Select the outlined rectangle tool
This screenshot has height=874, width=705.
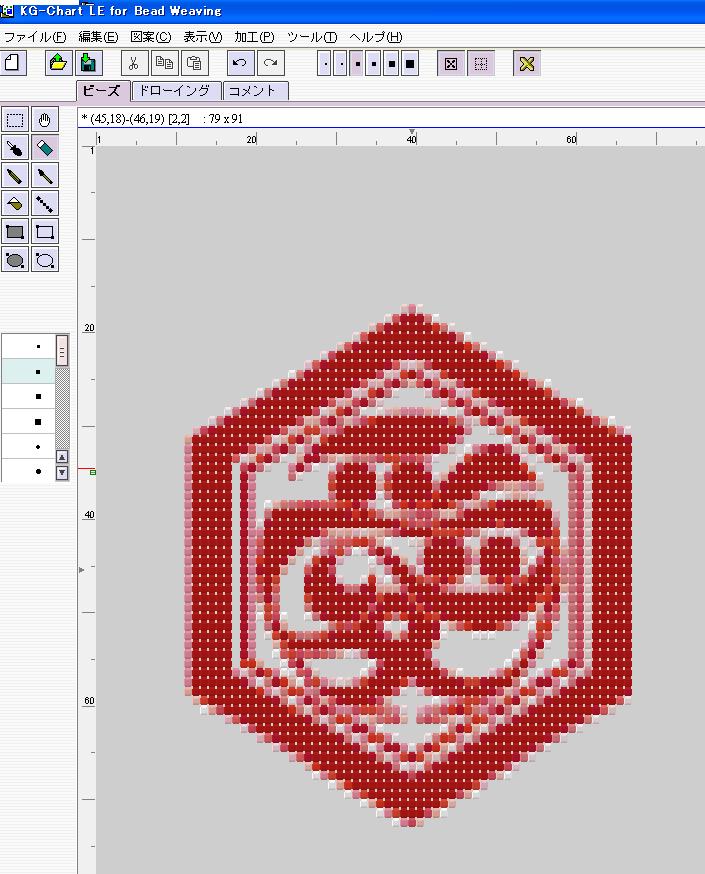coord(45,231)
